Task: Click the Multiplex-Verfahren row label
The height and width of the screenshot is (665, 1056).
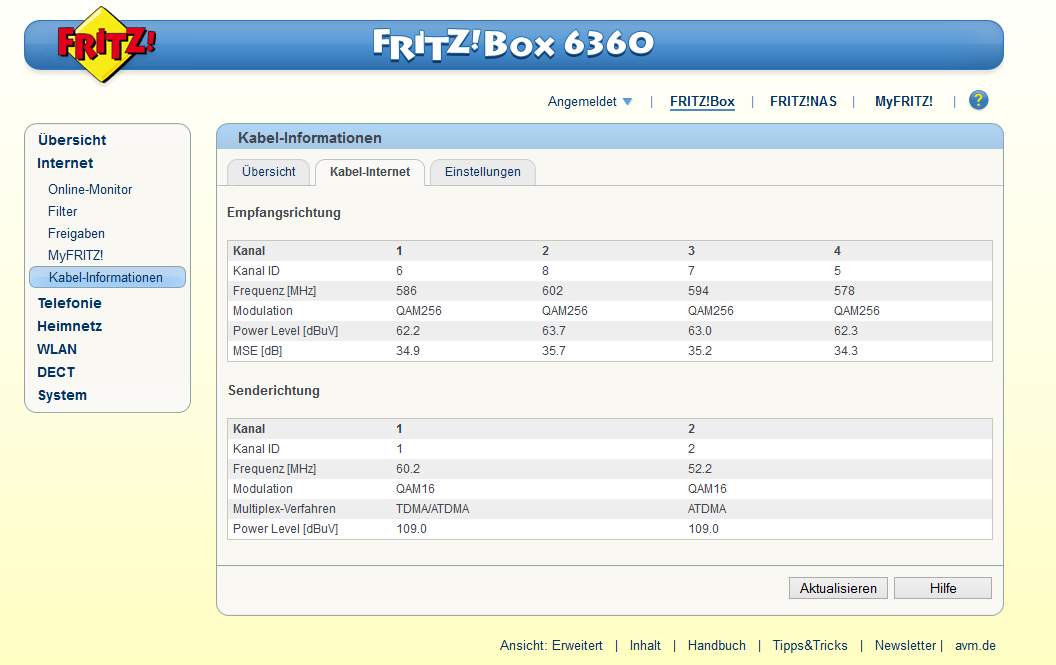Action: 284,509
